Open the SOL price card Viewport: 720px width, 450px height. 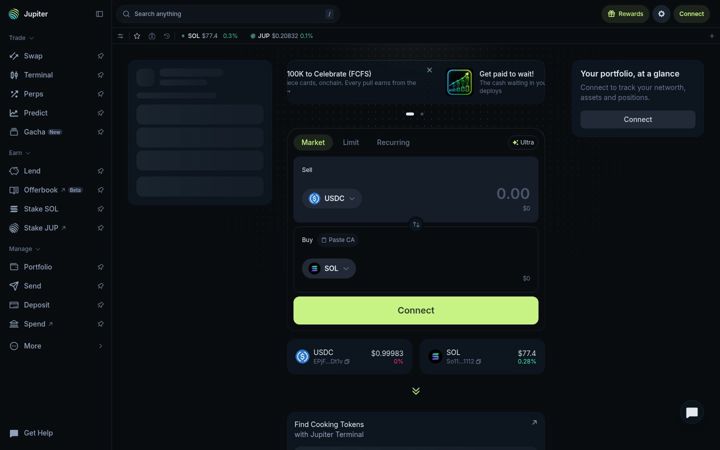coord(482,356)
